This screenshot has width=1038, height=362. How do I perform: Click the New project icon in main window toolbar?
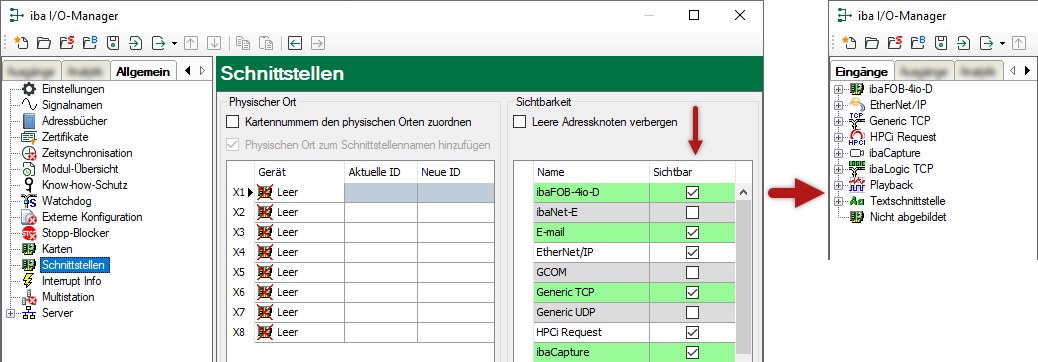(x=21, y=43)
